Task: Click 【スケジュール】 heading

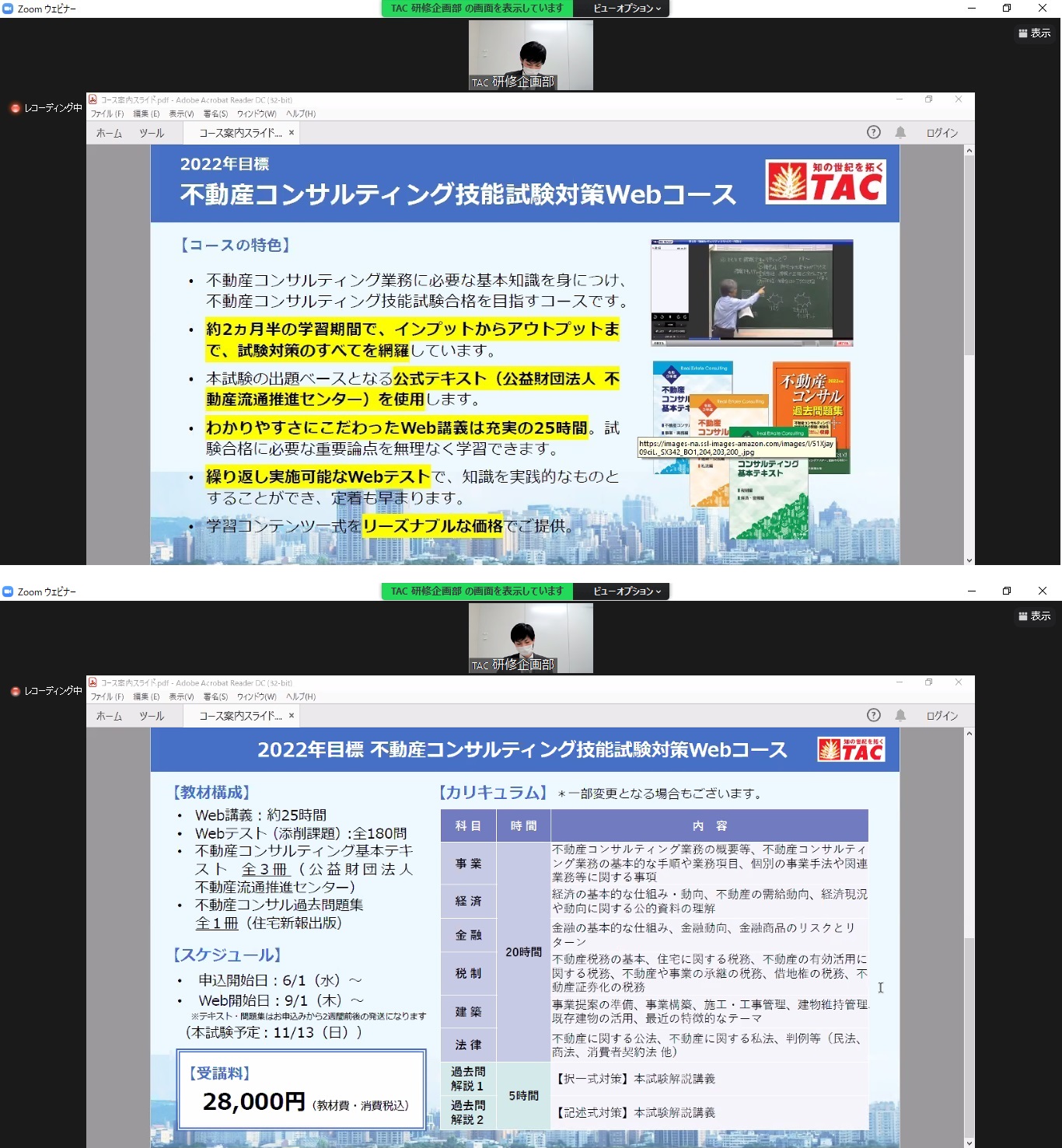Action: coord(228,954)
